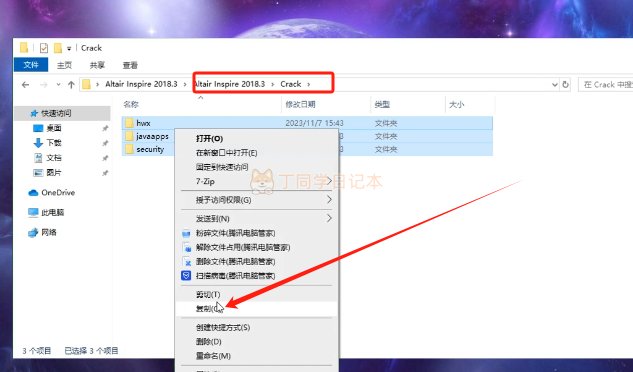Expand the address bar history dropdown
Screen dimensions: 633x372
click(x=555, y=85)
